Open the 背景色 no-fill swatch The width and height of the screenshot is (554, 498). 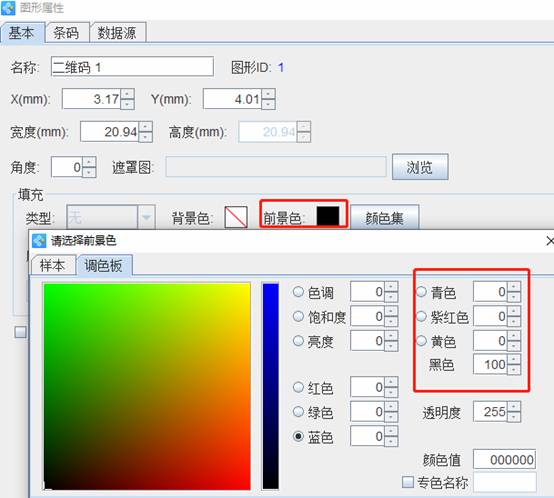pos(236,217)
